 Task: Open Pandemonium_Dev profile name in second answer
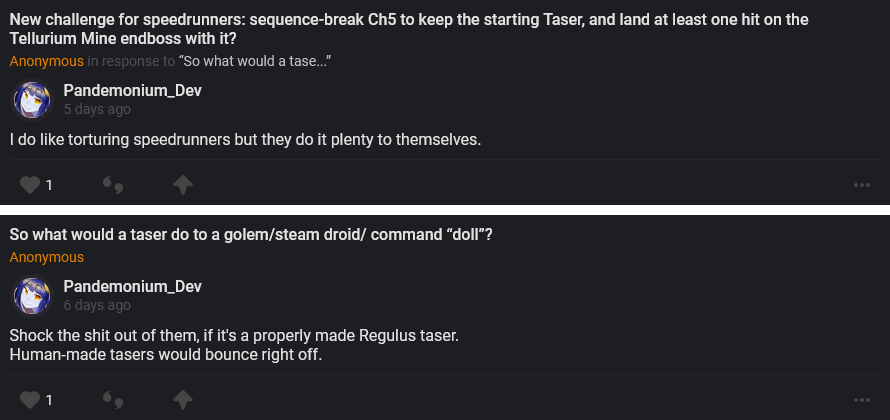[132, 287]
